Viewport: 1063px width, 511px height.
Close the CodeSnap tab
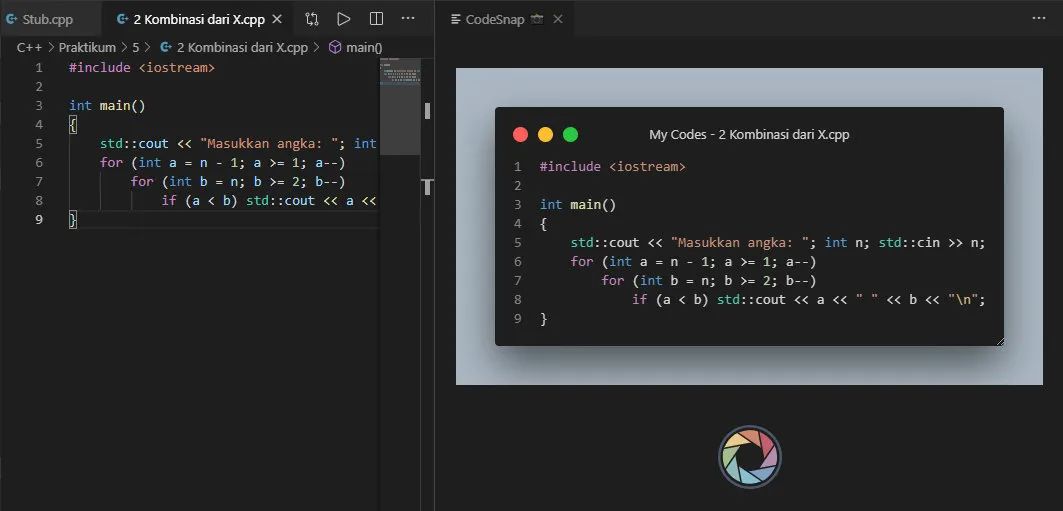pos(558,20)
